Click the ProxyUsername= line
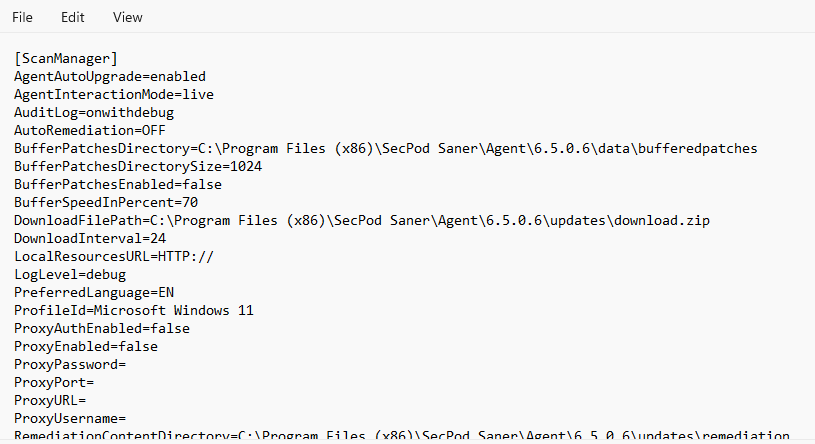 (70, 418)
